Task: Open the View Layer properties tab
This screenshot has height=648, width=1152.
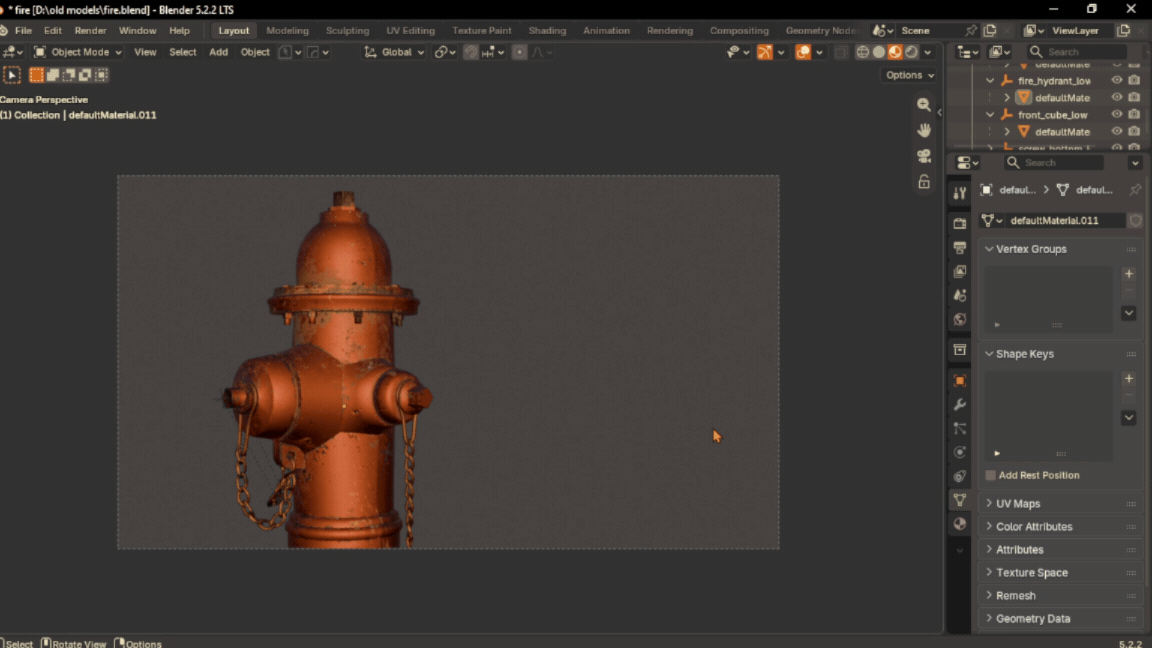Action: (960, 272)
